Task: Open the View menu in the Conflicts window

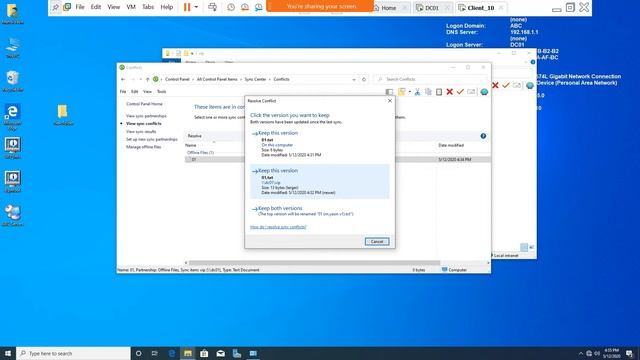Action: pyautogui.click(x=147, y=92)
